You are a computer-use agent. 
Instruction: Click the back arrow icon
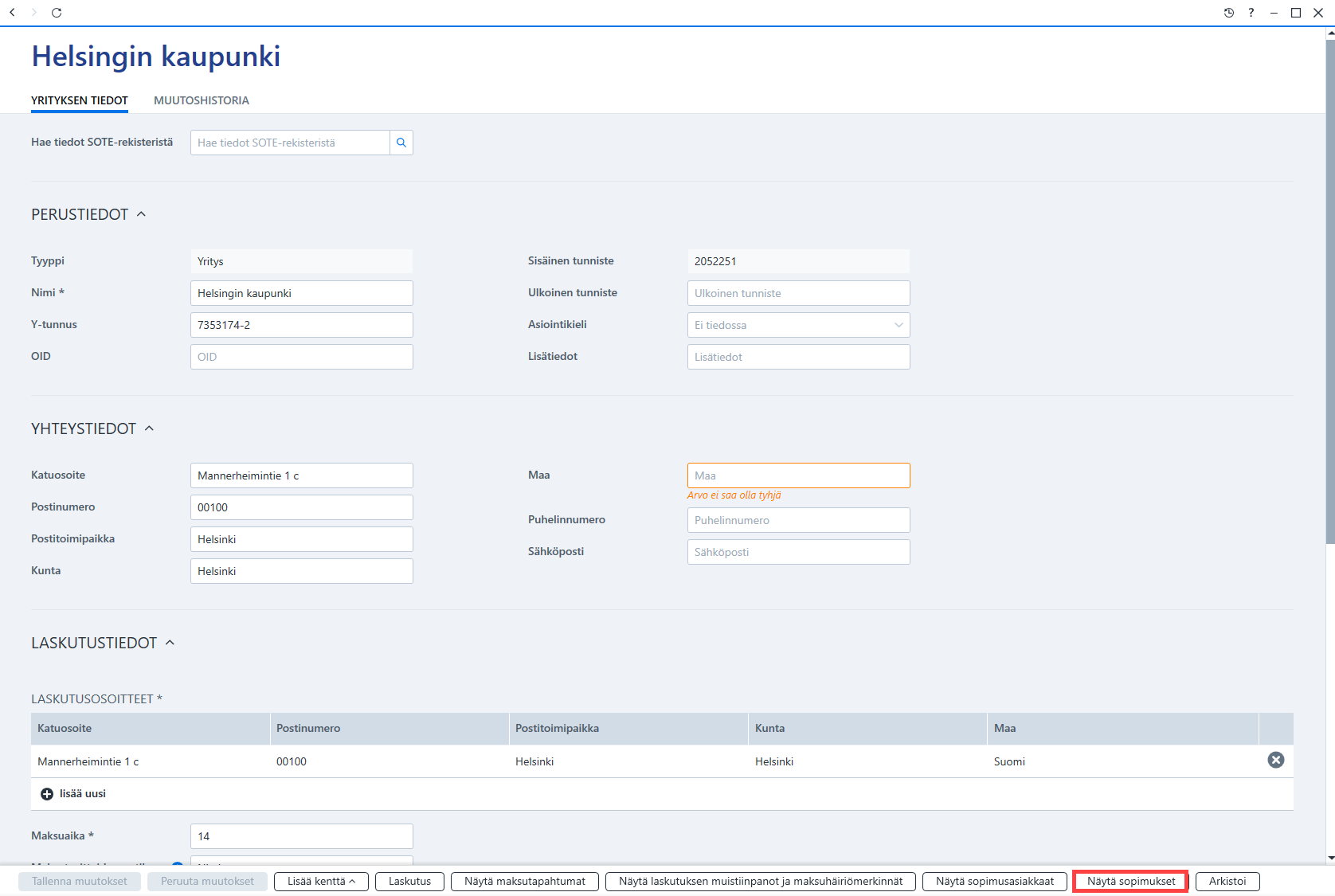(x=12, y=13)
